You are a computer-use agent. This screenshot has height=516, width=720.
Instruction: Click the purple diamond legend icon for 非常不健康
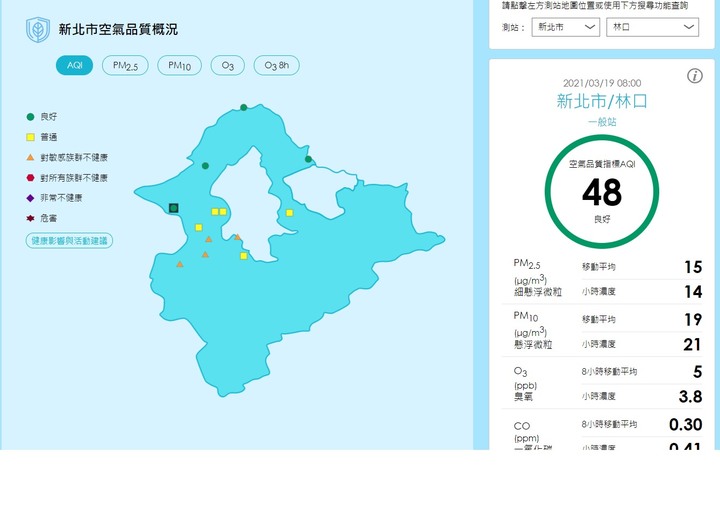click(30, 198)
